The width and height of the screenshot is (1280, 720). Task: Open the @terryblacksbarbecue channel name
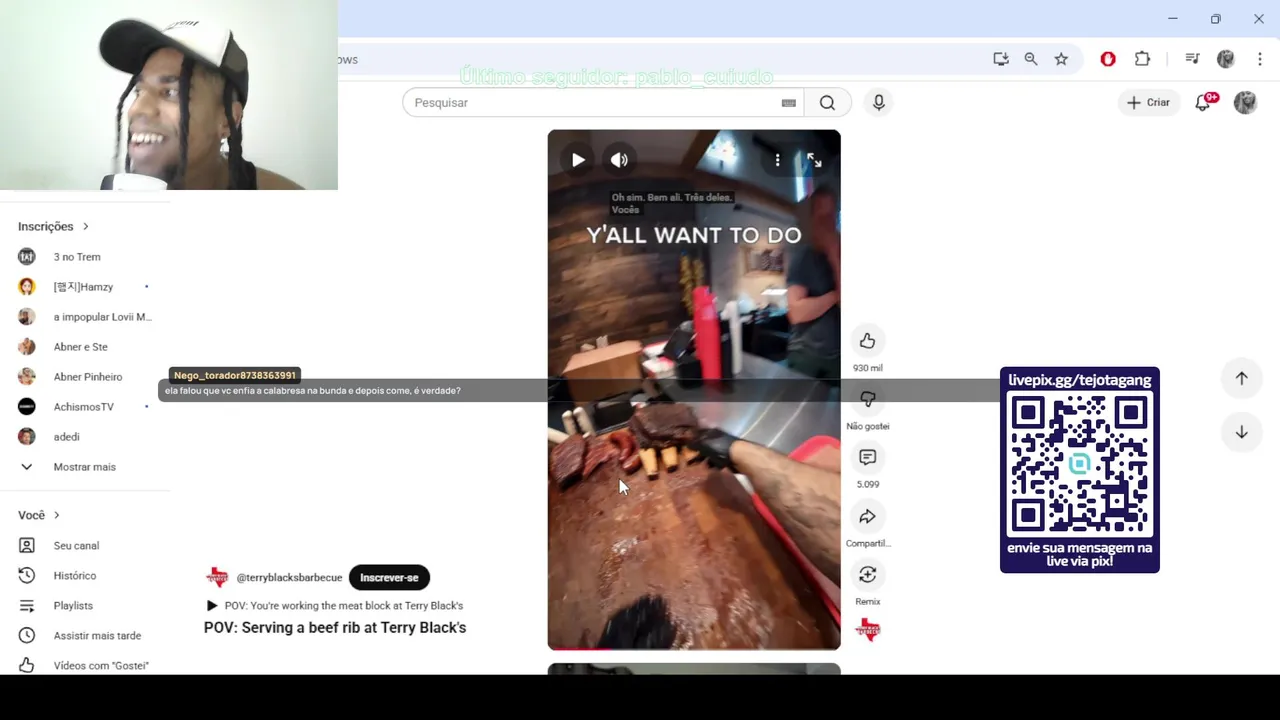pyautogui.click(x=289, y=578)
